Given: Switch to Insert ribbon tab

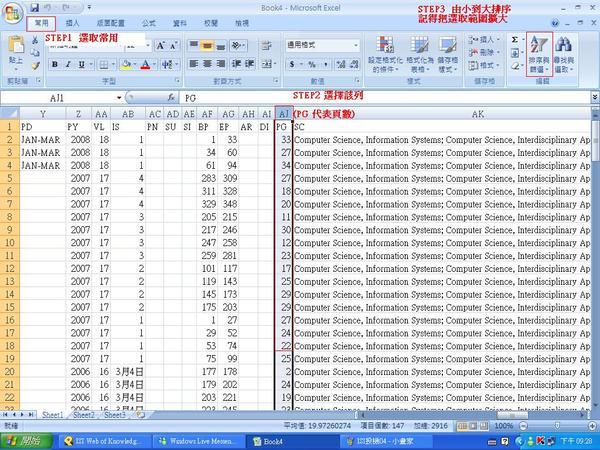Looking at the screenshot, I should tap(72, 23).
